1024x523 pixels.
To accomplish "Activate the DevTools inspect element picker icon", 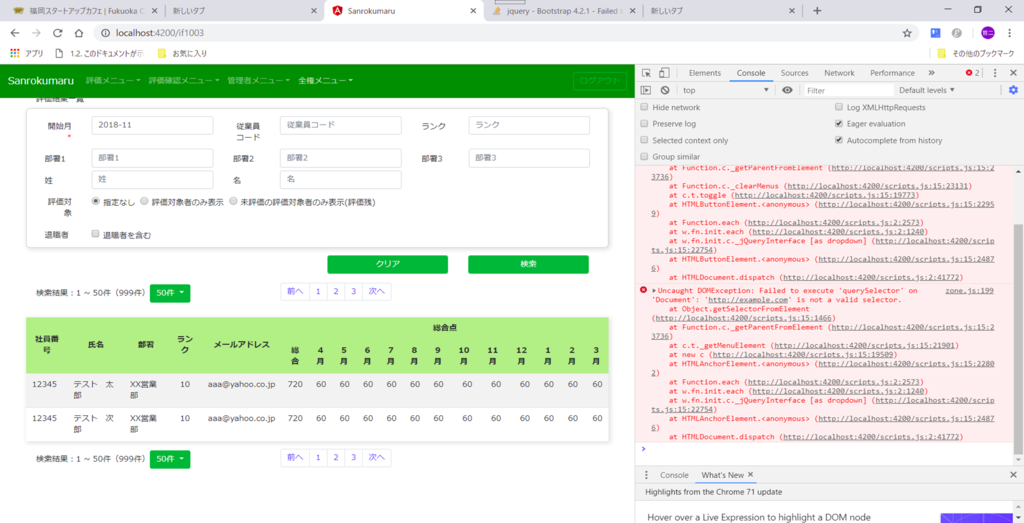I will [646, 73].
